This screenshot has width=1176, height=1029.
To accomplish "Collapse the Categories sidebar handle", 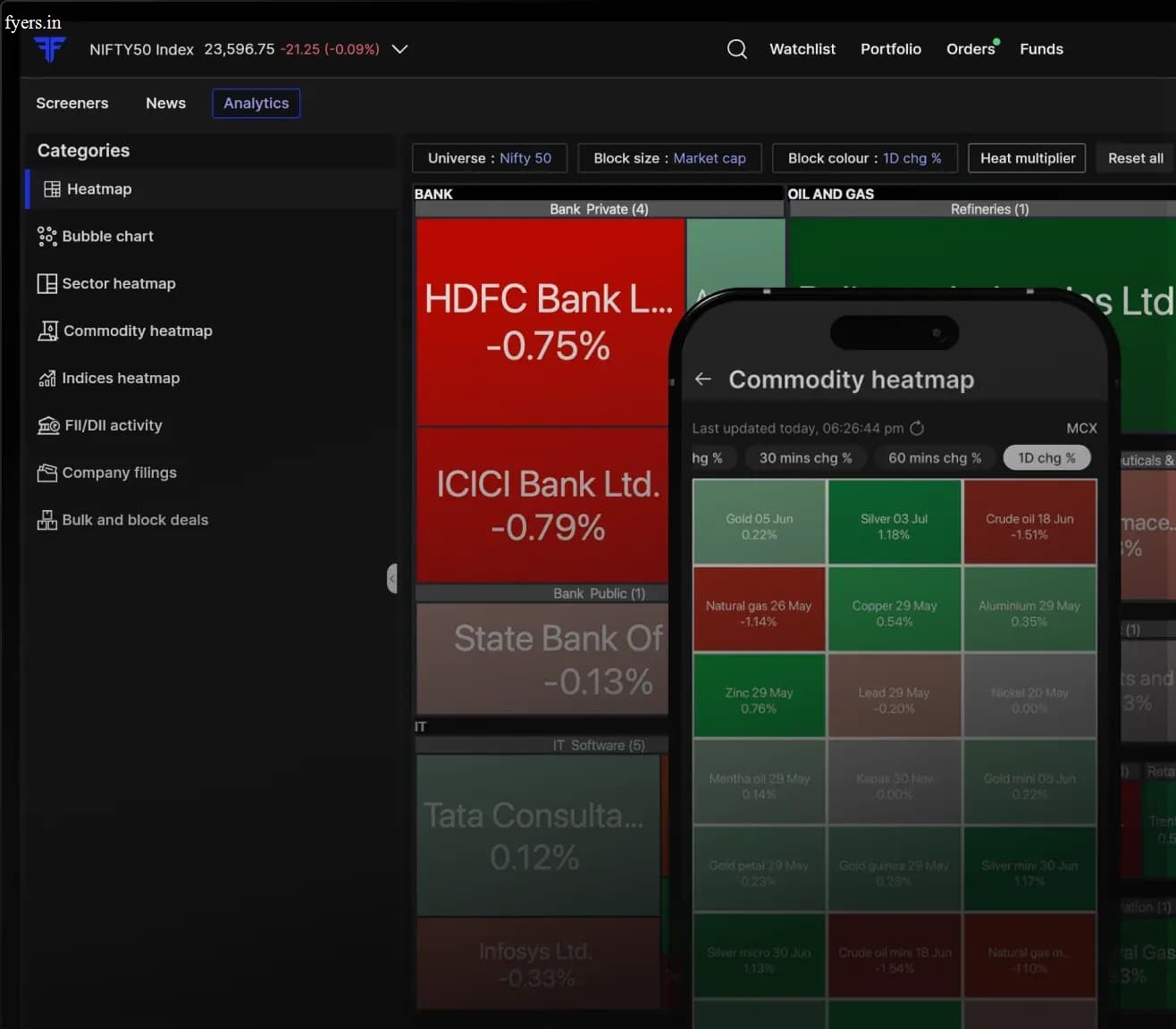I will point(391,579).
